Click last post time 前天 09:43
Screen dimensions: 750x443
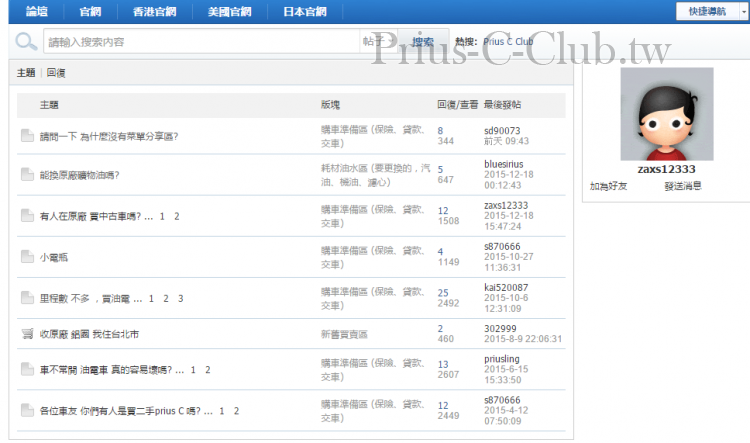(x=506, y=141)
